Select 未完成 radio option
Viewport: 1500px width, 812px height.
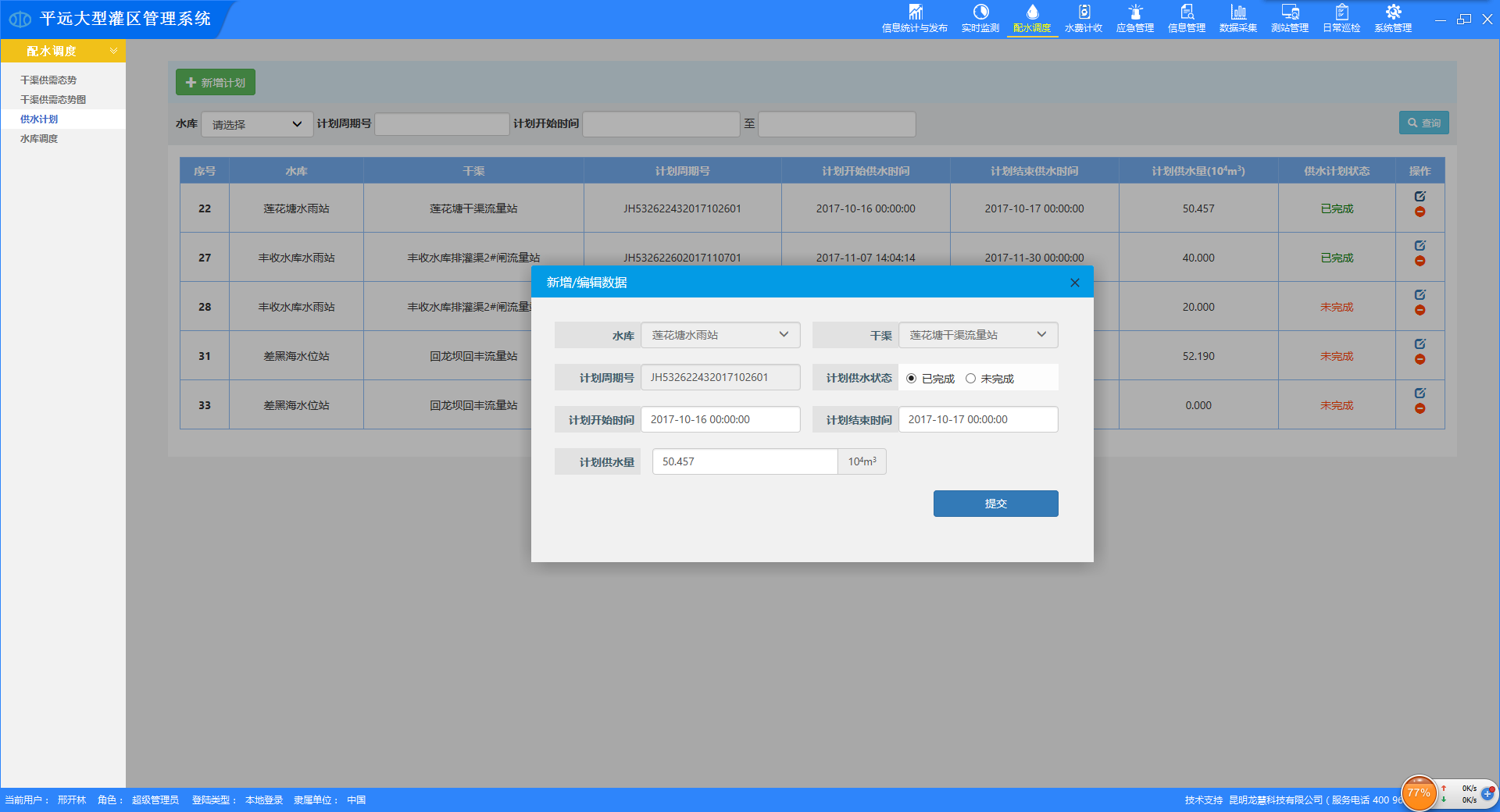[970, 379]
